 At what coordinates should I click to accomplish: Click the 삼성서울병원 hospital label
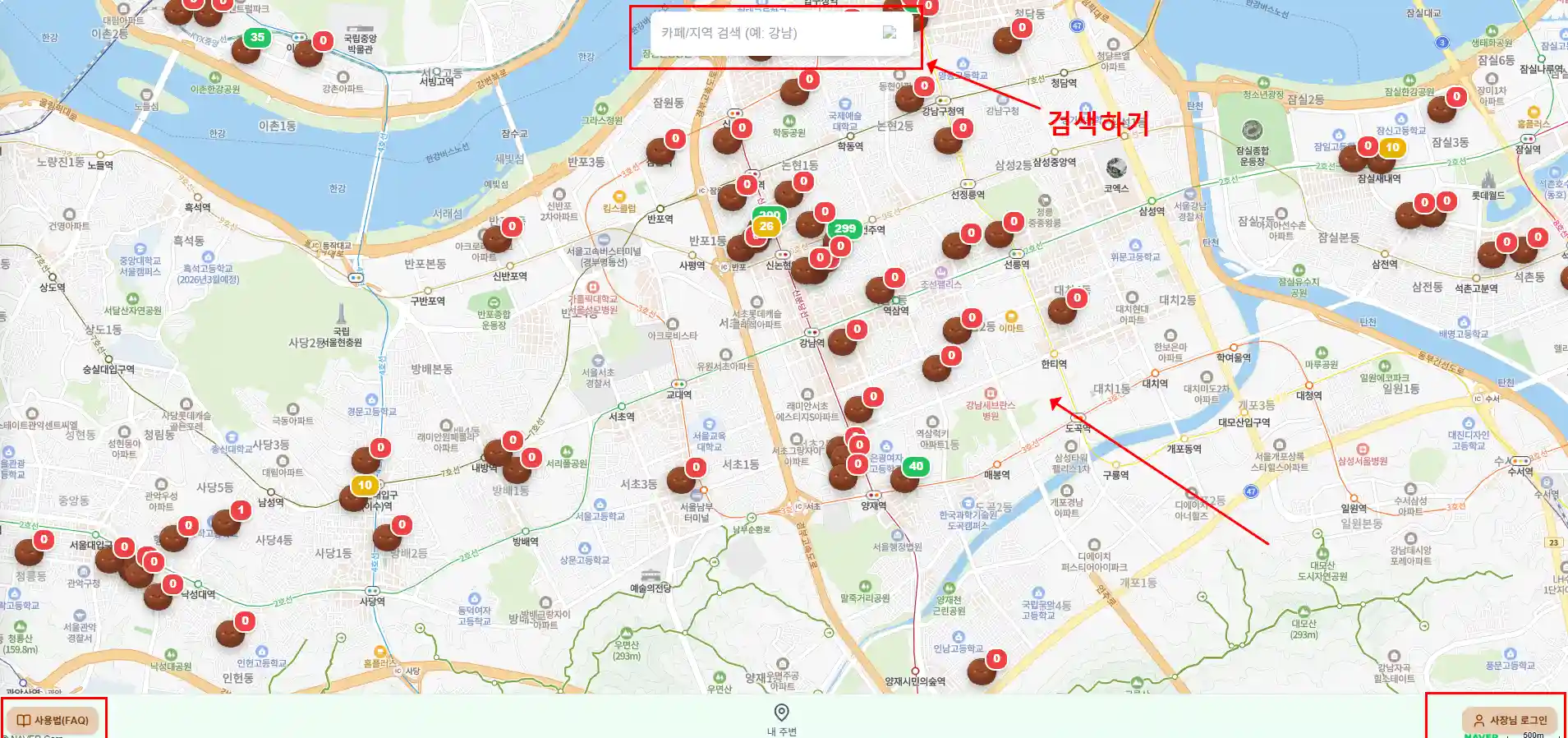[1363, 461]
